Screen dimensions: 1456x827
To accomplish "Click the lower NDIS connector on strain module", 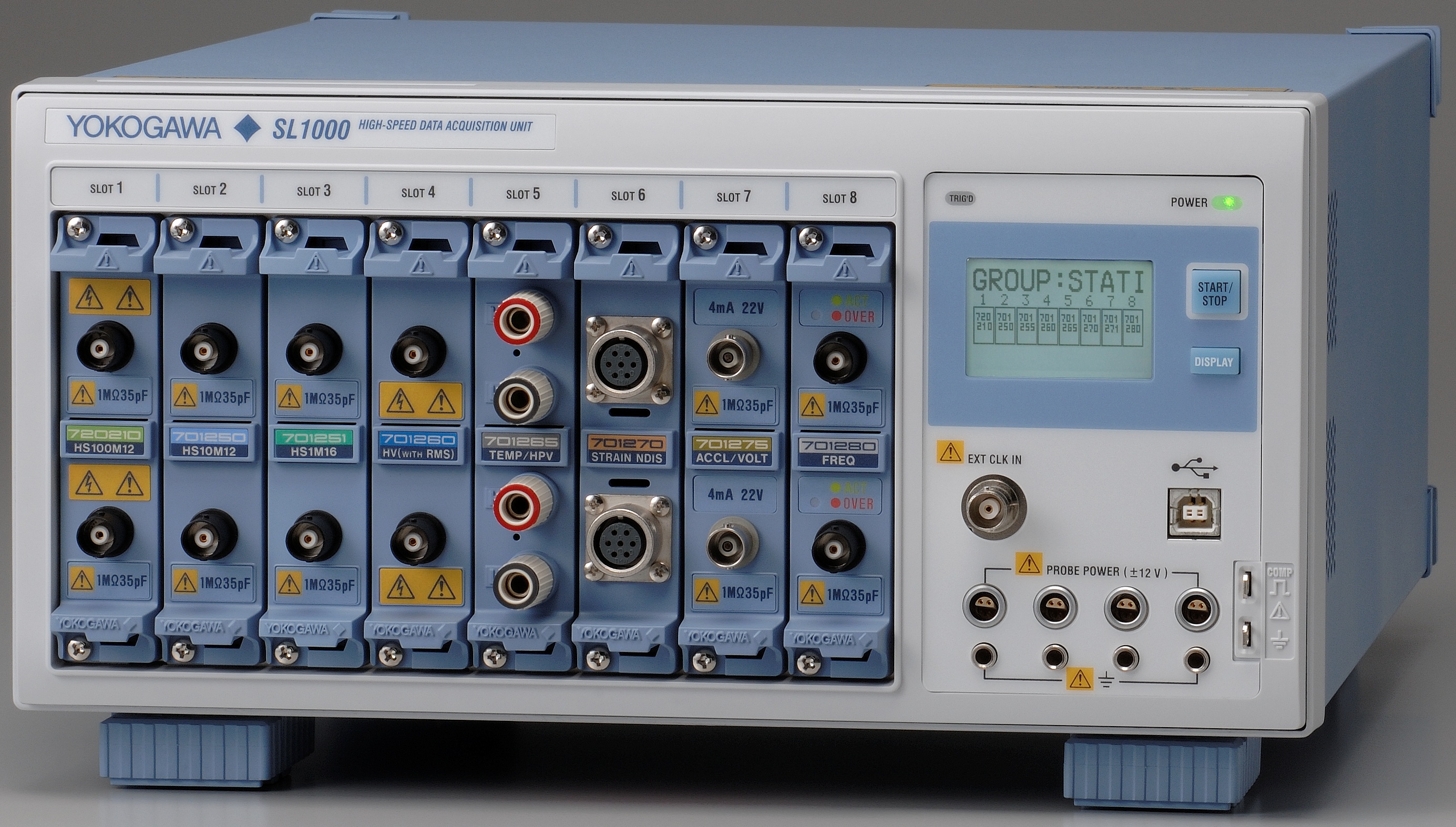I will click(x=629, y=538).
